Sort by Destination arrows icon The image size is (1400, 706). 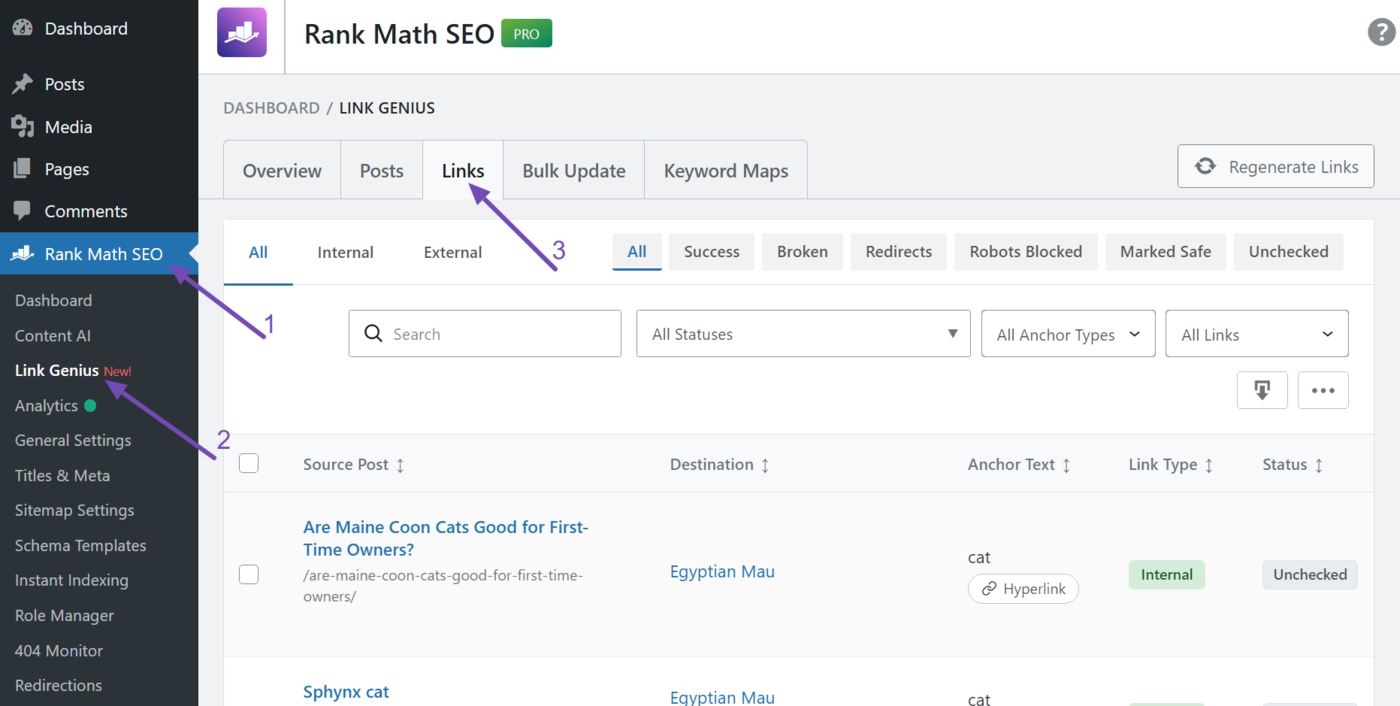coord(765,465)
